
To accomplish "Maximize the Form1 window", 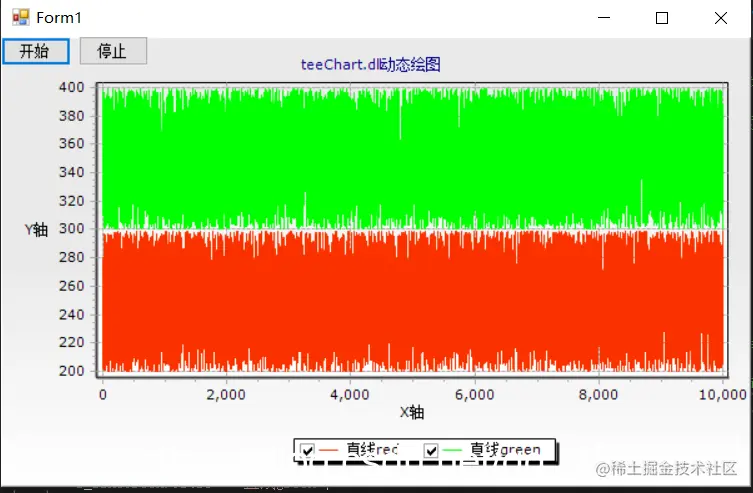I will point(662,18).
